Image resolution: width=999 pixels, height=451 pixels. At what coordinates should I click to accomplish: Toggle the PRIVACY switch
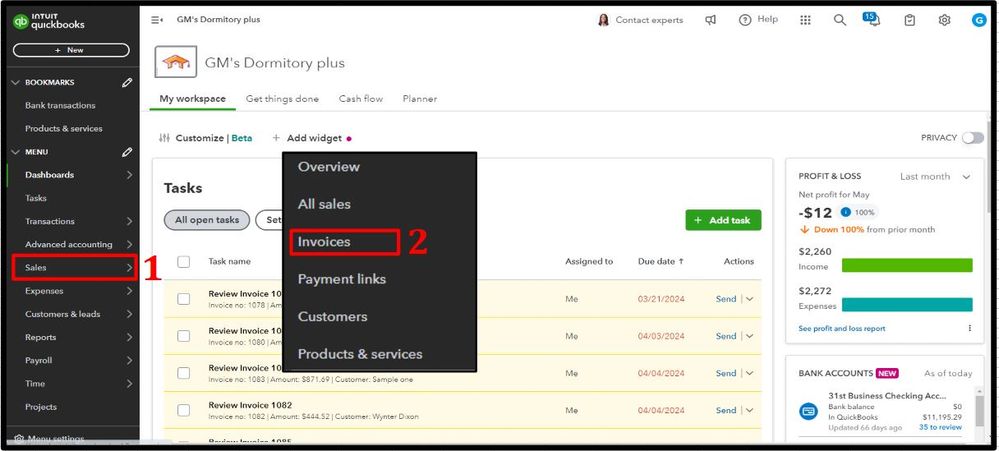point(973,138)
